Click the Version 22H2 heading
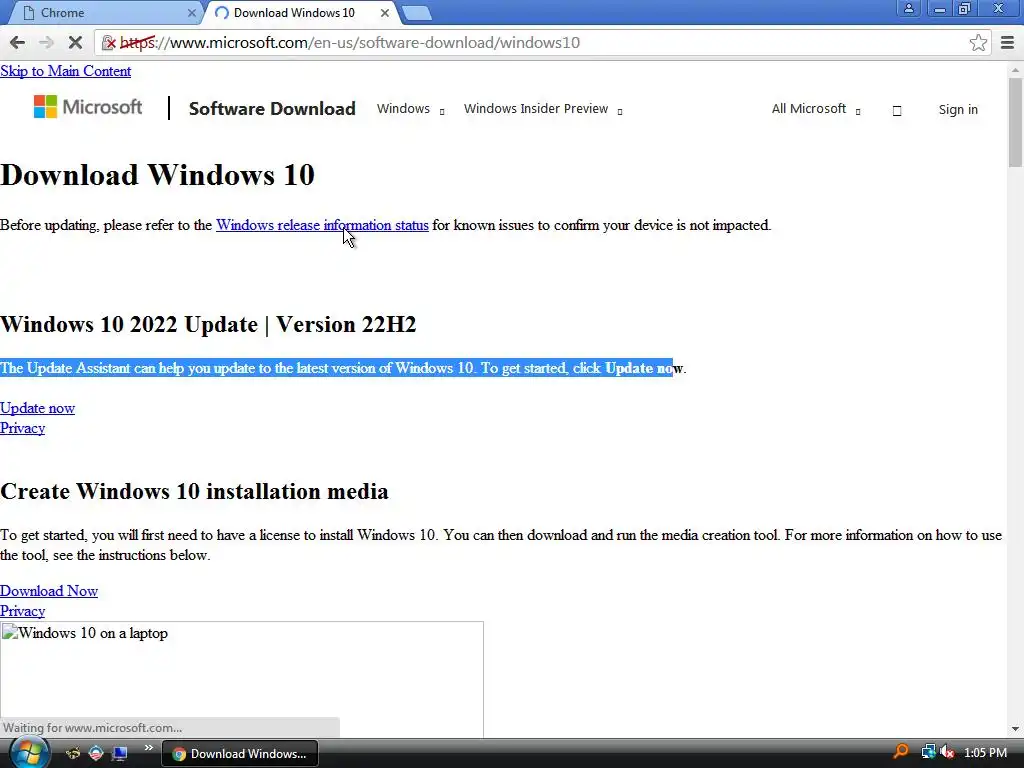Viewport: 1024px width, 768px height. tap(208, 325)
